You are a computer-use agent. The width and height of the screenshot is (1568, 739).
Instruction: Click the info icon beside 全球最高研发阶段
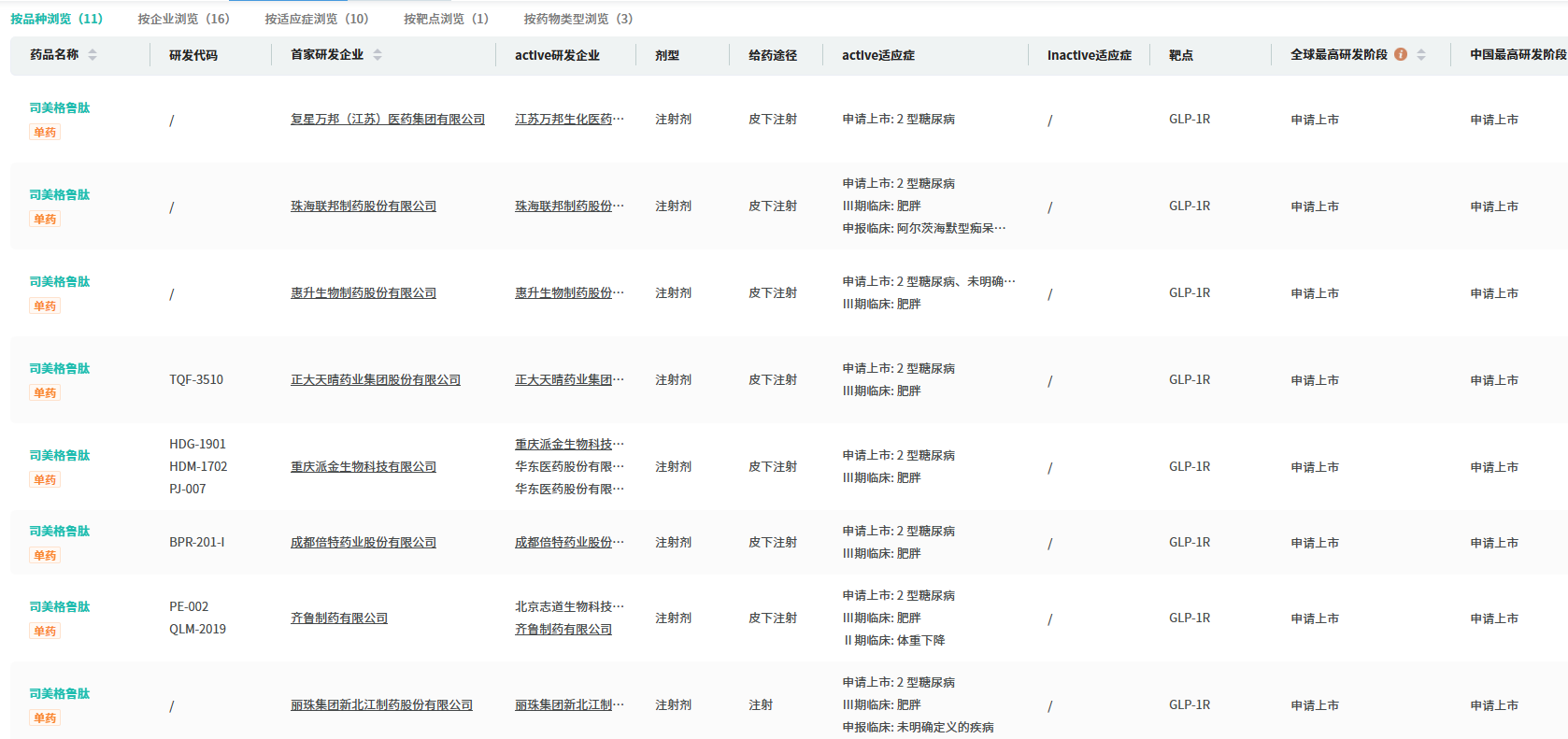click(1401, 54)
